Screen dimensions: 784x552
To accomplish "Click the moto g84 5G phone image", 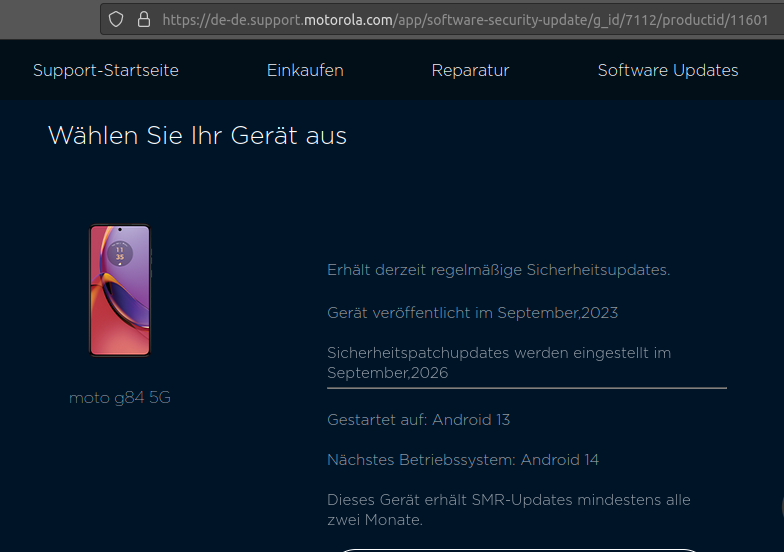I will pos(120,290).
